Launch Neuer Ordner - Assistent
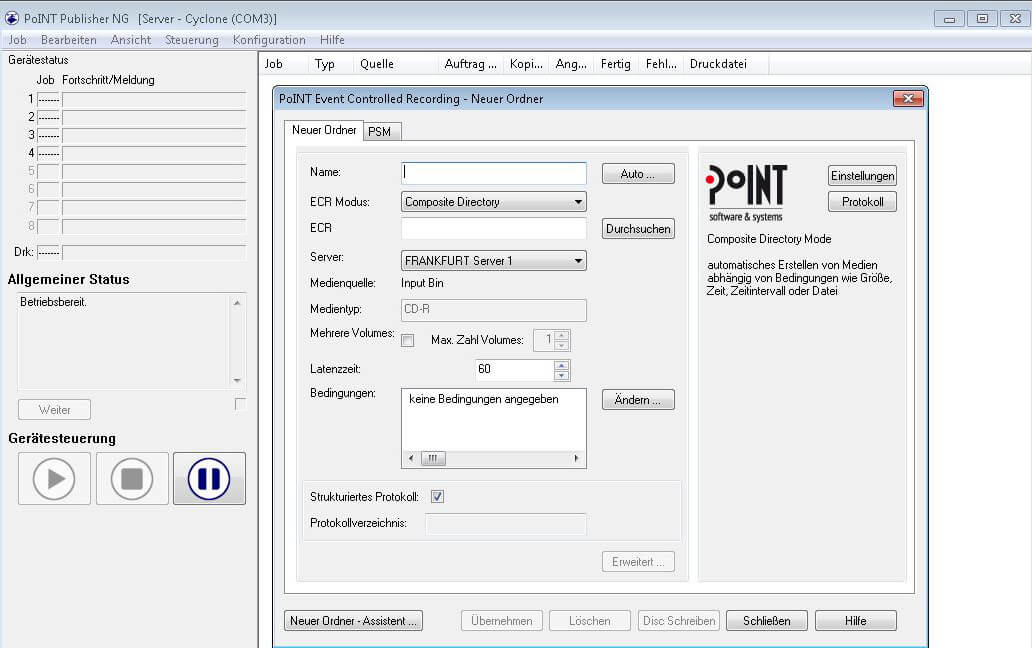Screen dimensions: 1032x648 (353, 620)
